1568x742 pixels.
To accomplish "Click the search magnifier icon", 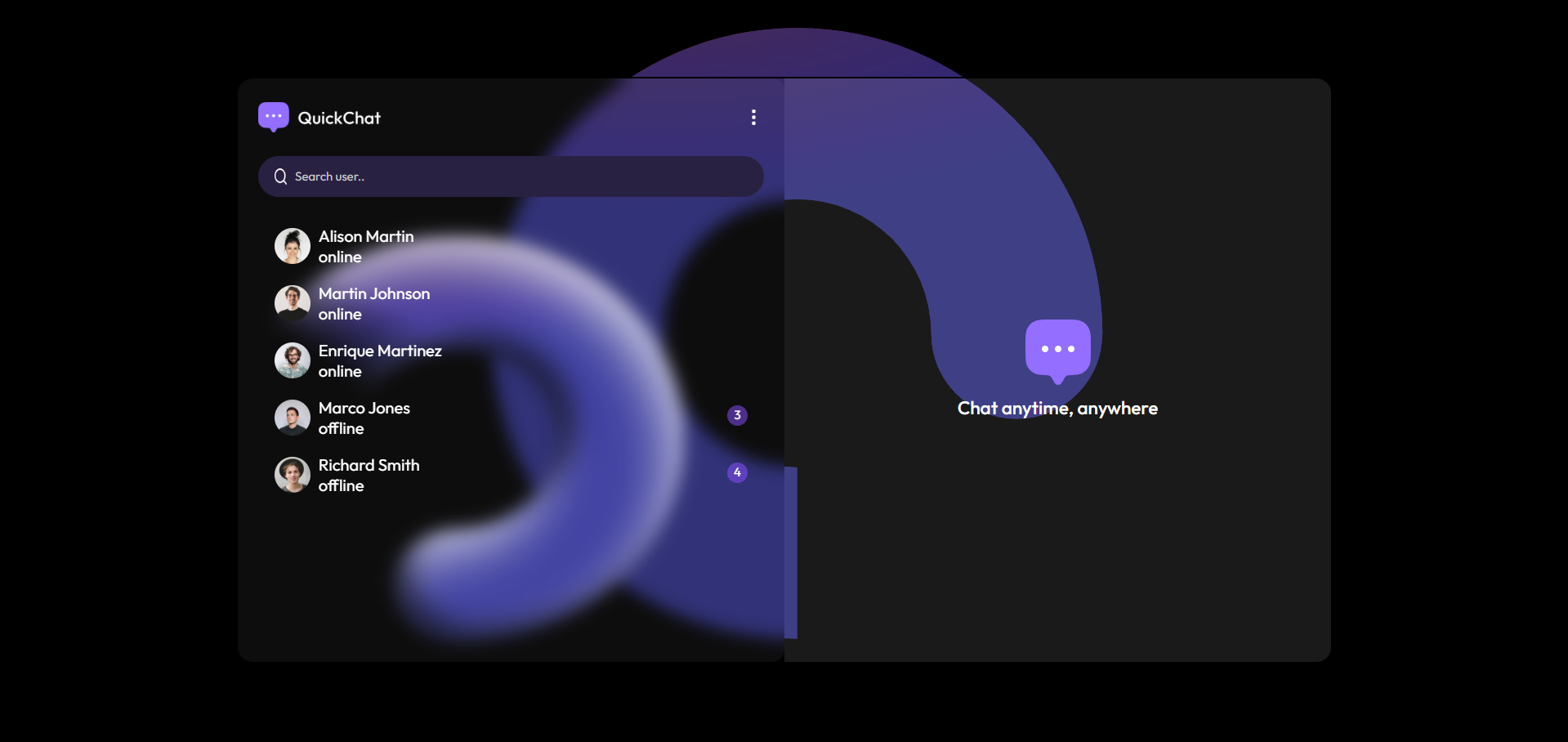I will [x=280, y=177].
